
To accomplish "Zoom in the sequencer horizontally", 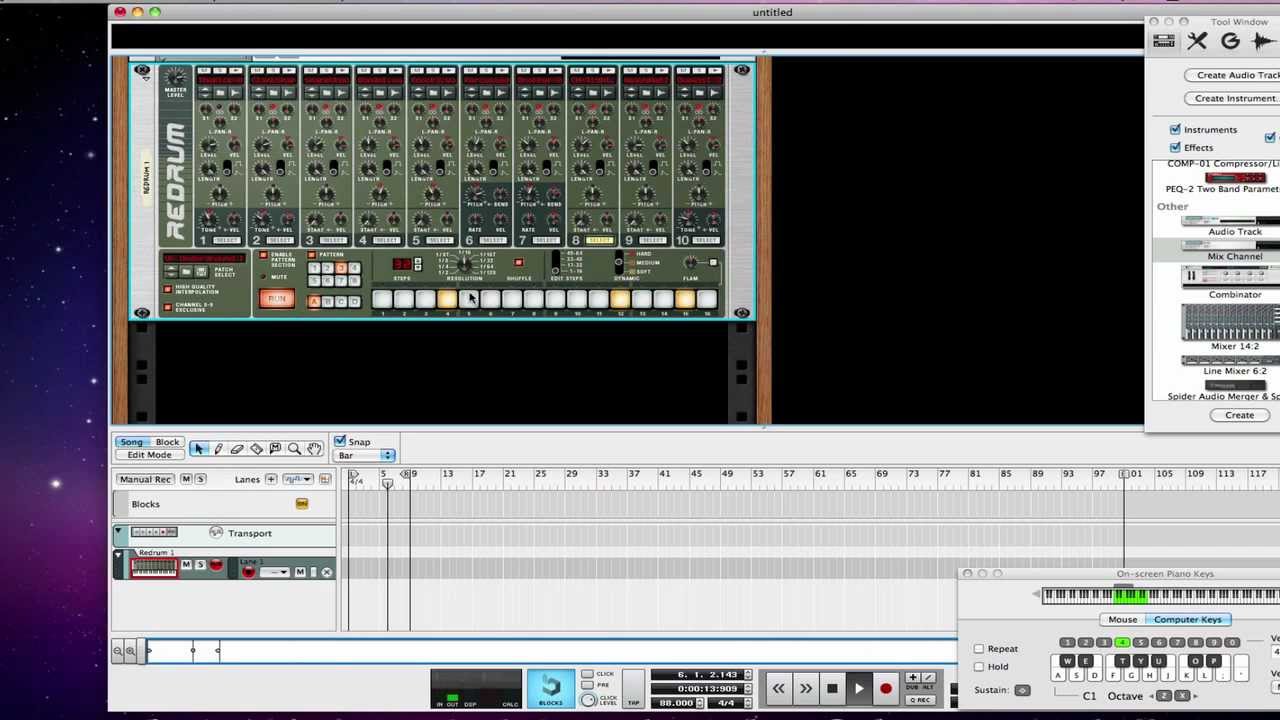I will [130, 651].
